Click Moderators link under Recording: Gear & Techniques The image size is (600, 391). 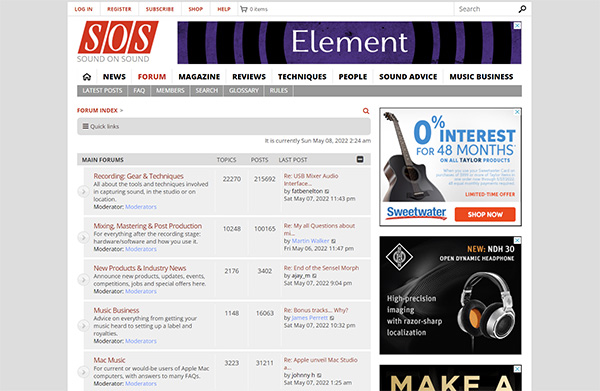tap(141, 207)
